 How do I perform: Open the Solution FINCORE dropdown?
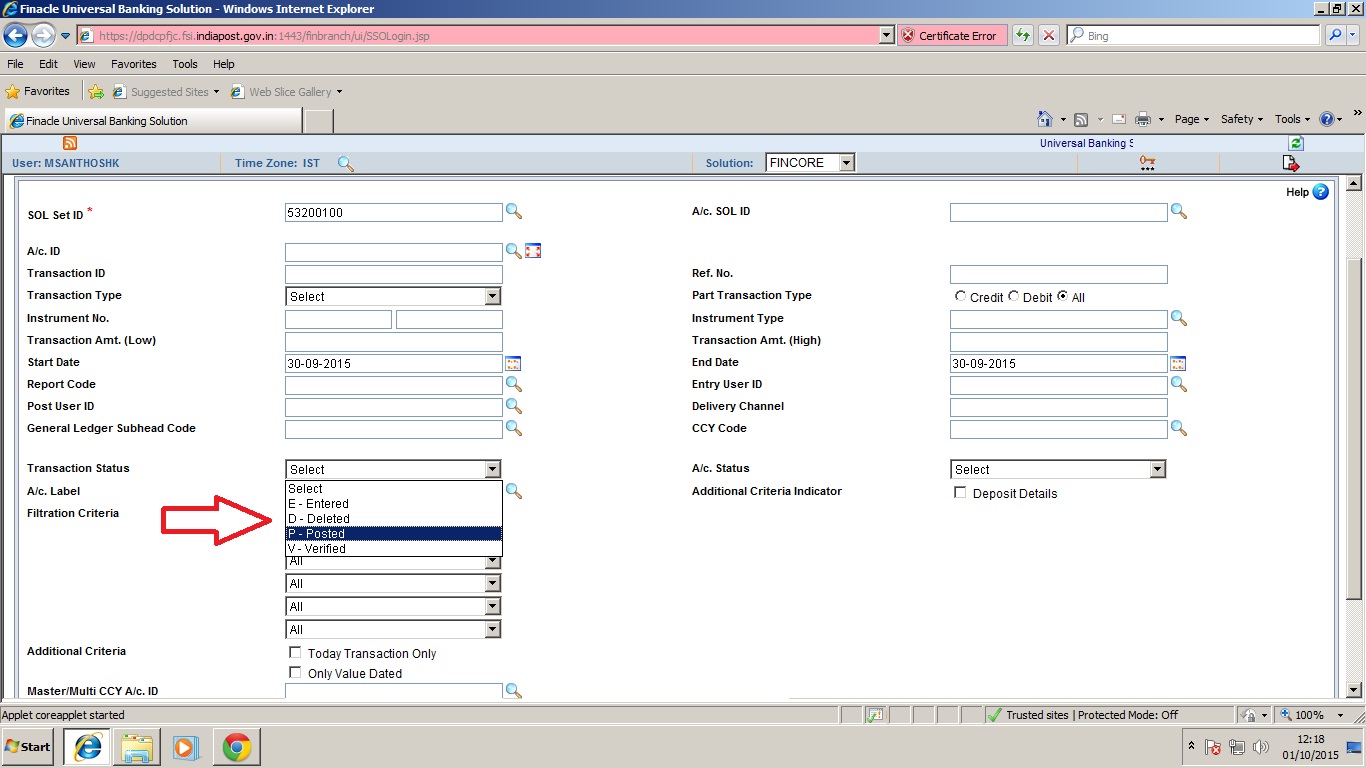[x=843, y=162]
